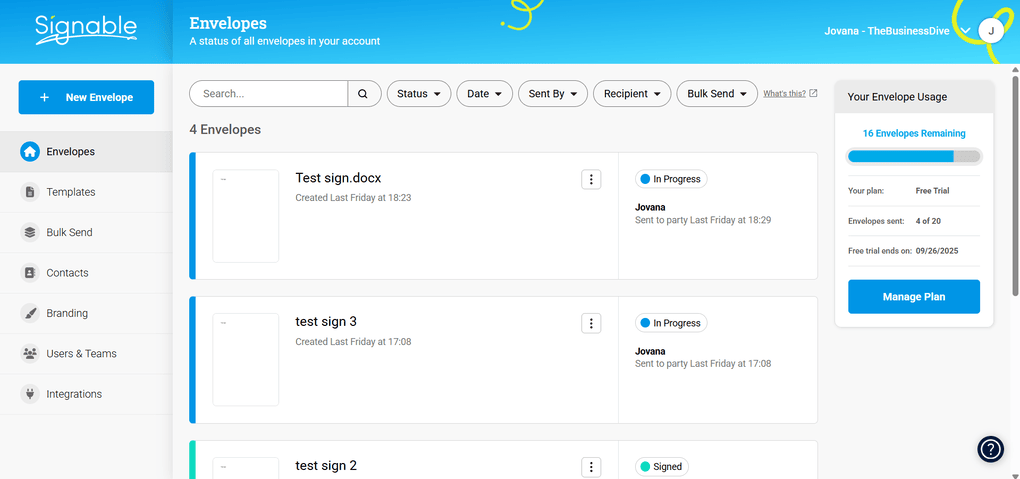The height and width of the screenshot is (479, 1020).
Task: Click the J user avatar
Action: 990,31
